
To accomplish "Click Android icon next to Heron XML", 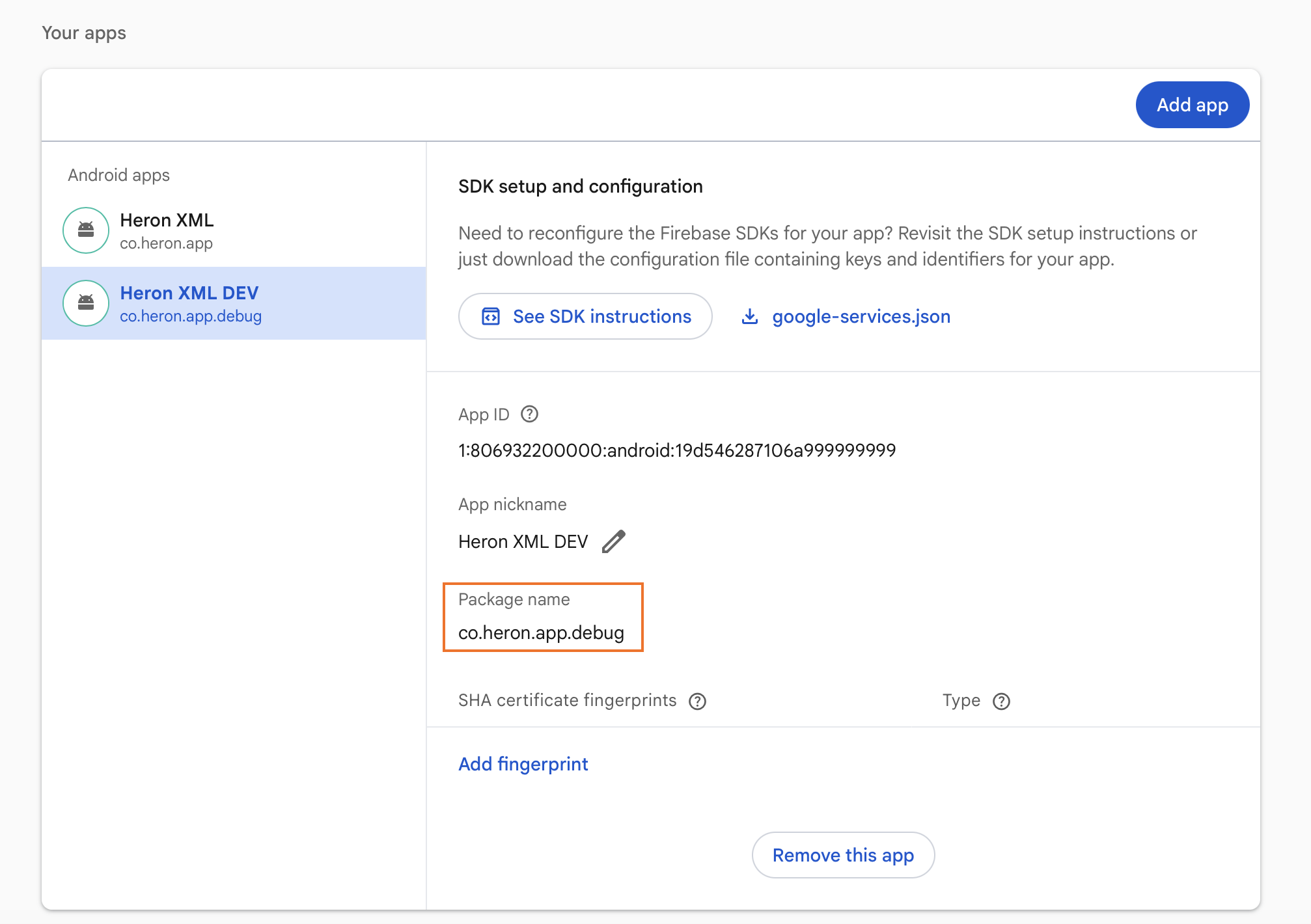I will (x=86, y=230).
